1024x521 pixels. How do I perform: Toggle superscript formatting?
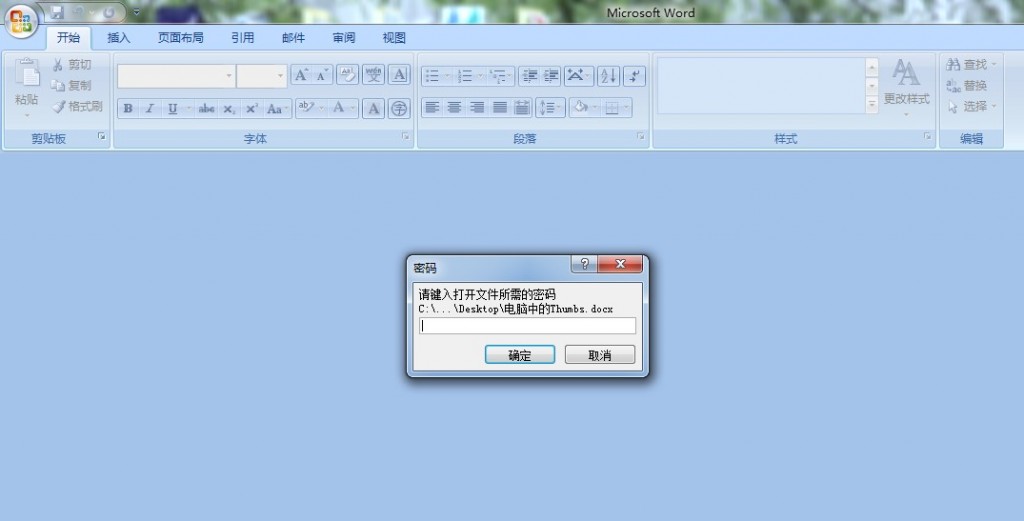(251, 108)
